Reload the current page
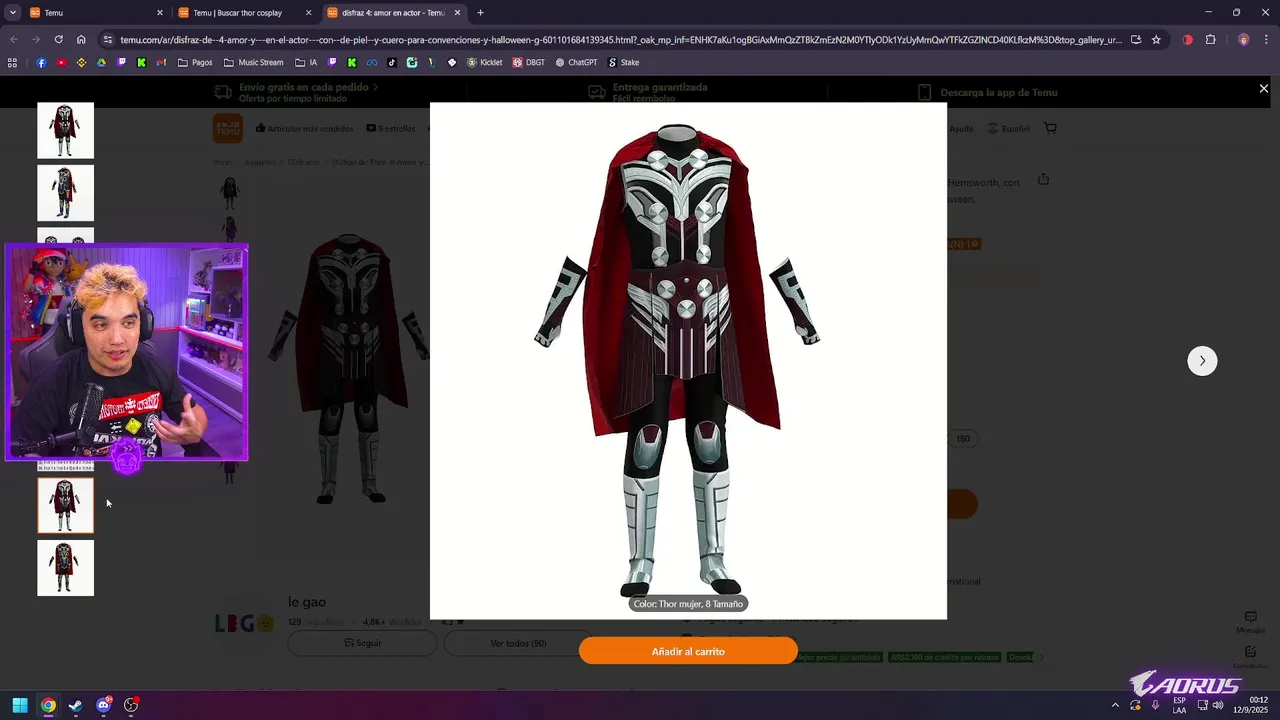Image resolution: width=1280 pixels, height=720 pixels. coord(58,40)
